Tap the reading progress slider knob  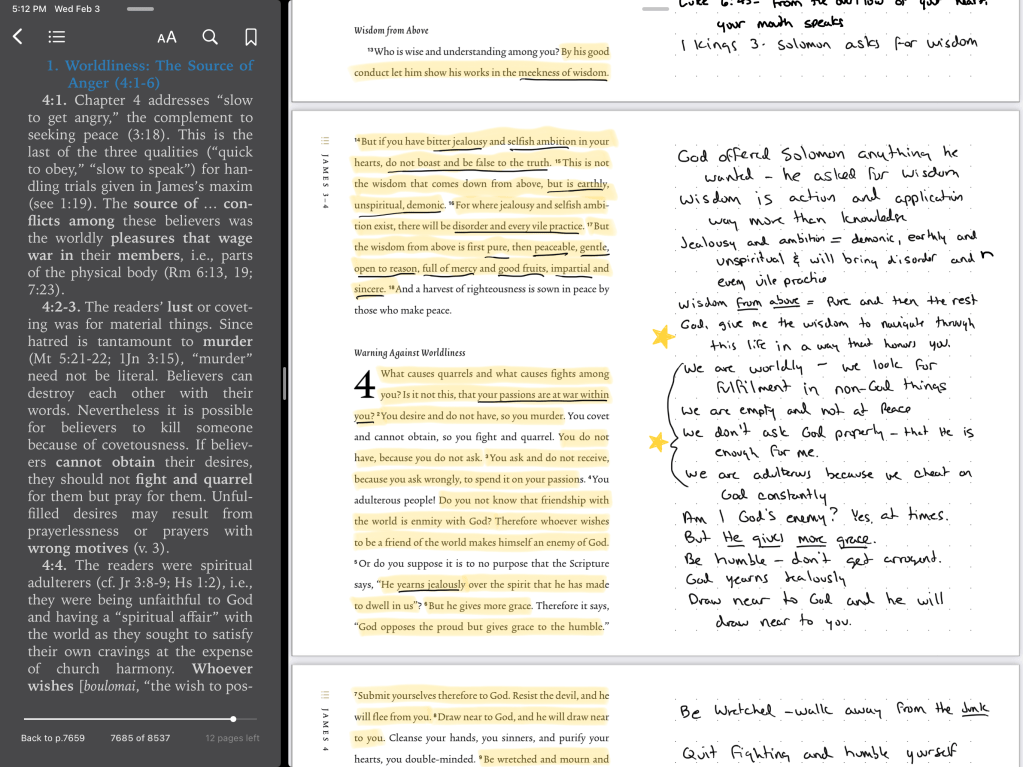[x=233, y=718]
